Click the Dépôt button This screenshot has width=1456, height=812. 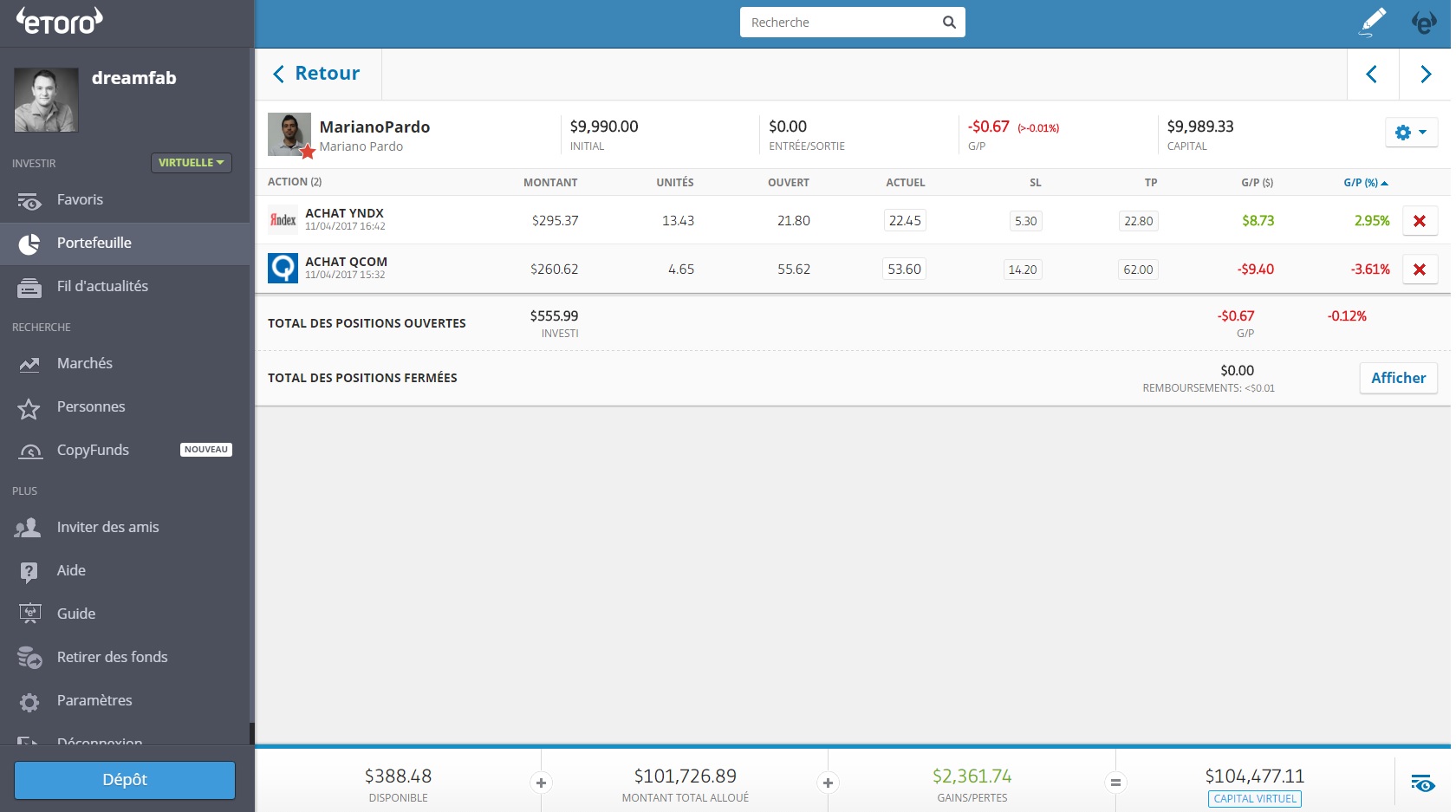tap(125, 780)
